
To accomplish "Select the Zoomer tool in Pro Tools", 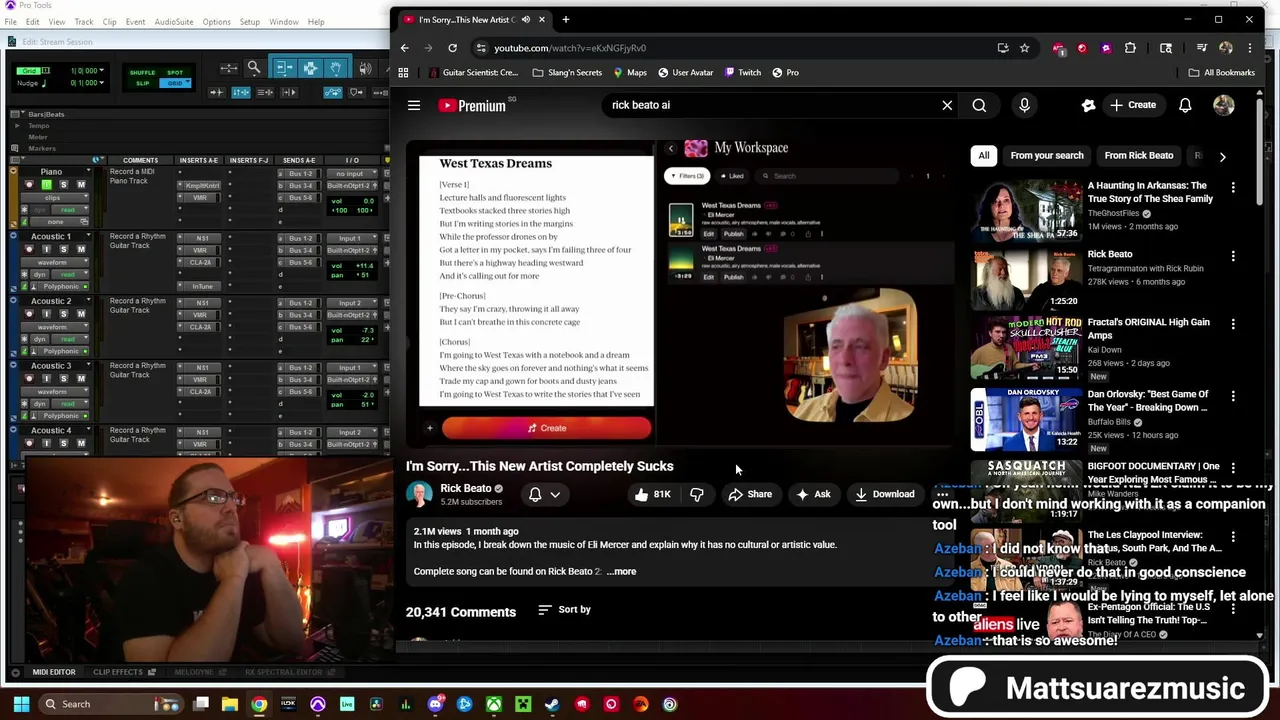I will point(253,68).
